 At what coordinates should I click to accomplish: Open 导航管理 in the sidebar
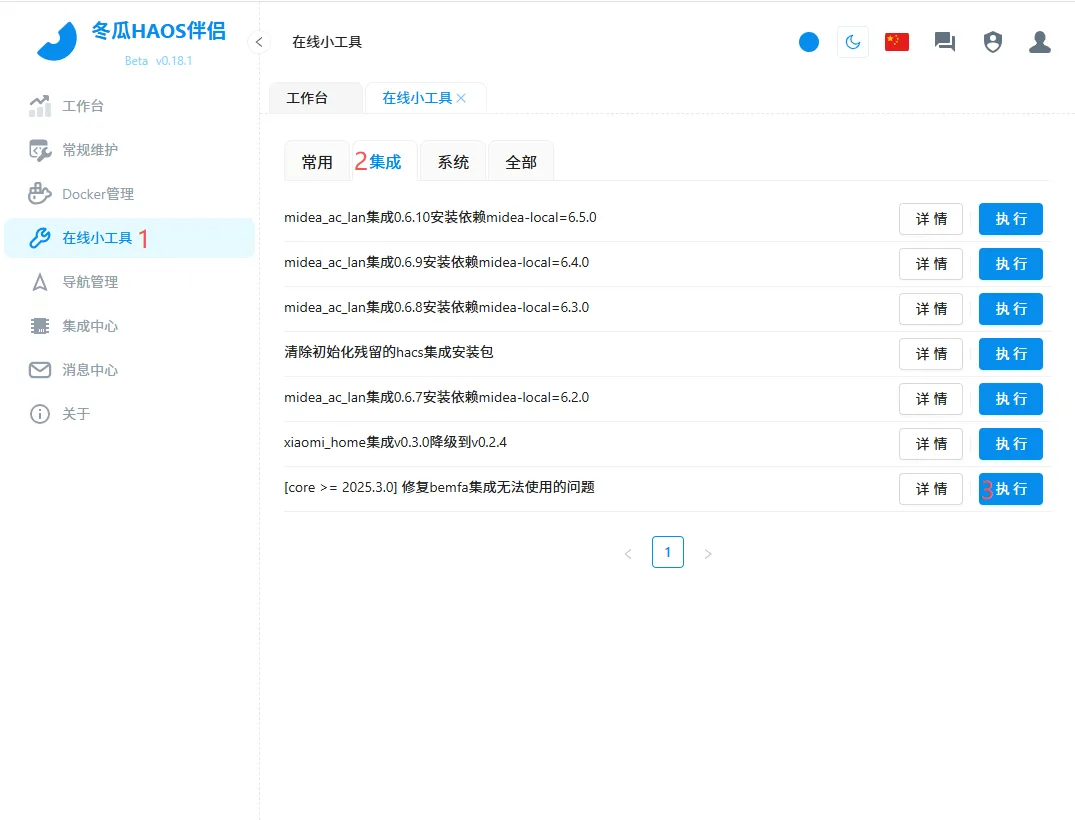[130, 282]
